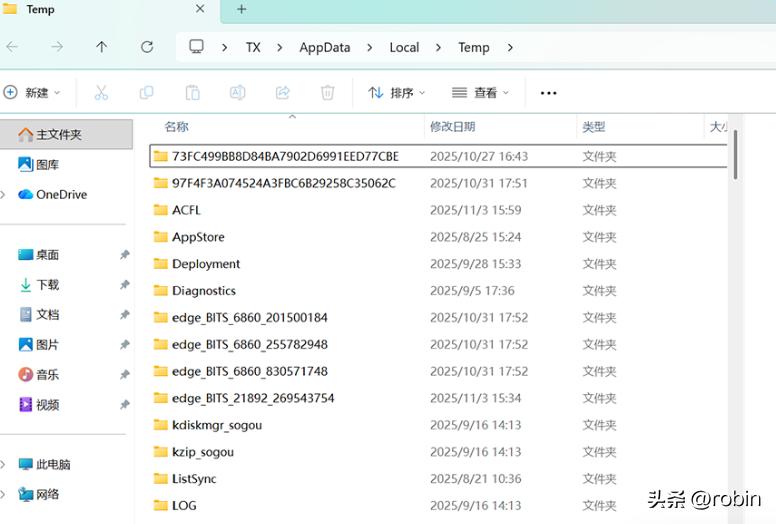
Task: Open 网络 in the sidebar
Action: point(38,494)
